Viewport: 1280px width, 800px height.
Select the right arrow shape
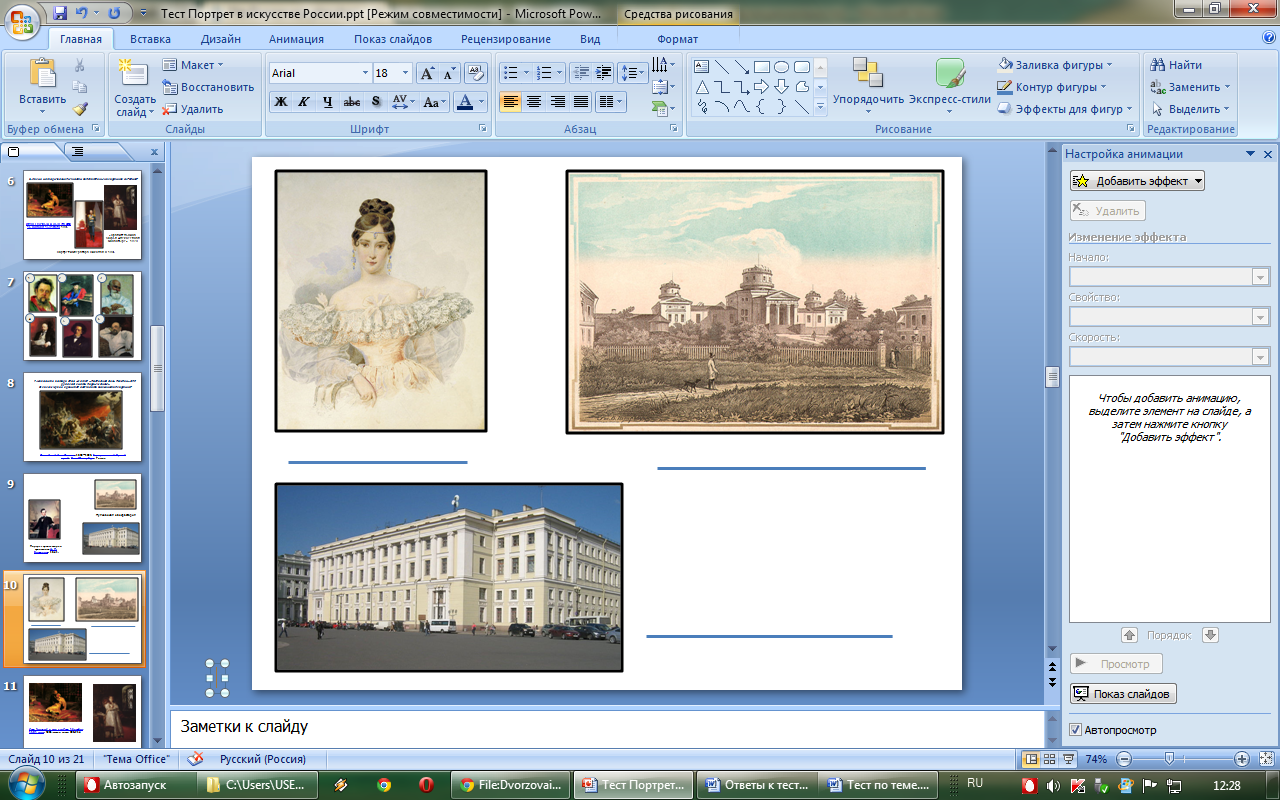point(761,87)
